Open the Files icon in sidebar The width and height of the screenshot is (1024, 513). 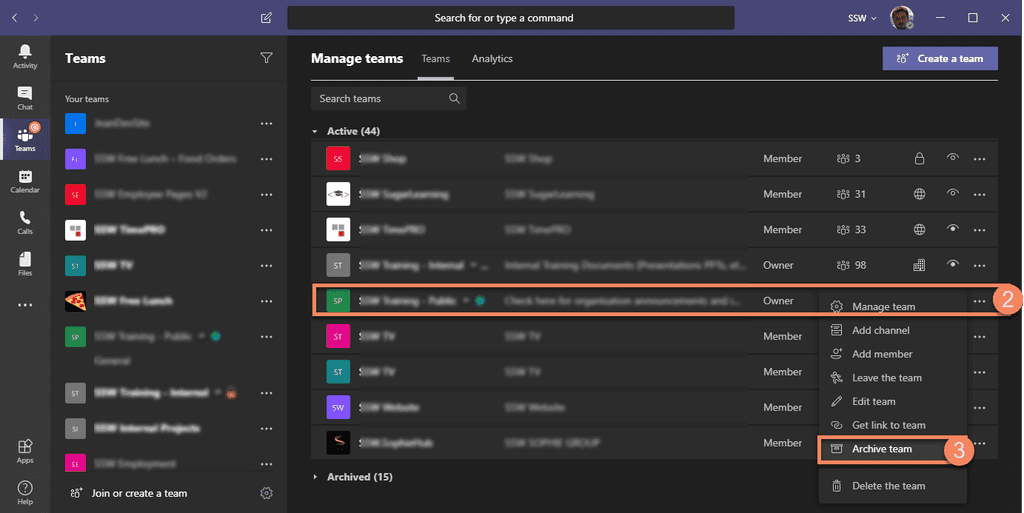[25, 263]
